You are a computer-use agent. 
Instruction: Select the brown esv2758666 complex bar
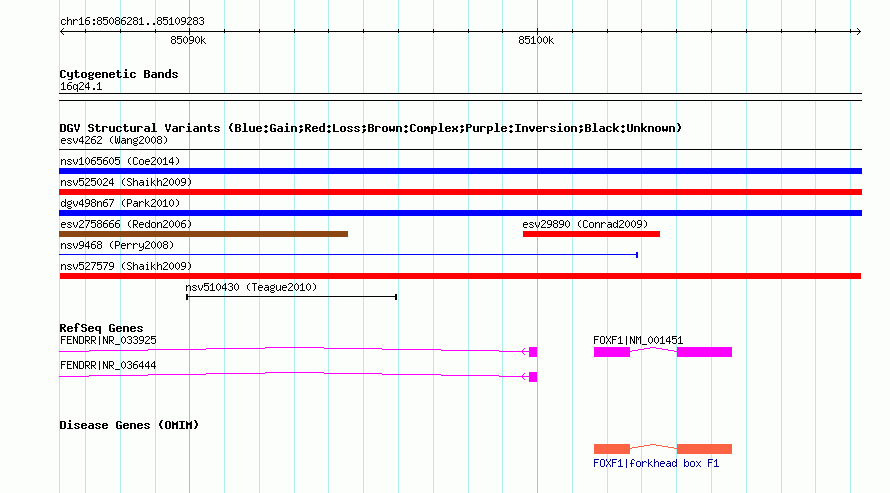point(203,234)
